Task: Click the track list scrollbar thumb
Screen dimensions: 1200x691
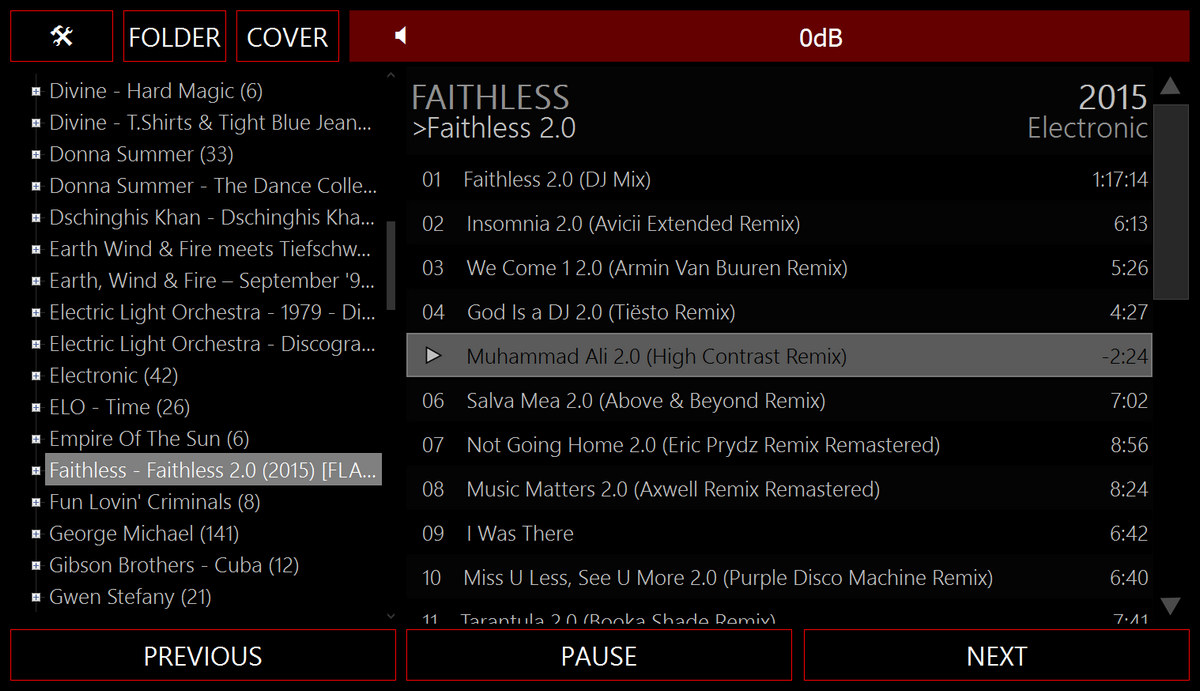Action: point(1170,200)
